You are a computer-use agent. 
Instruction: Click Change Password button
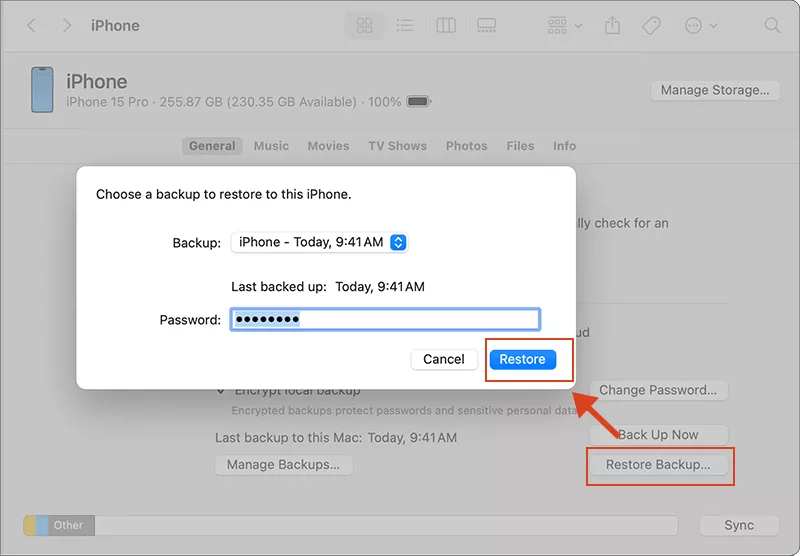click(x=658, y=390)
